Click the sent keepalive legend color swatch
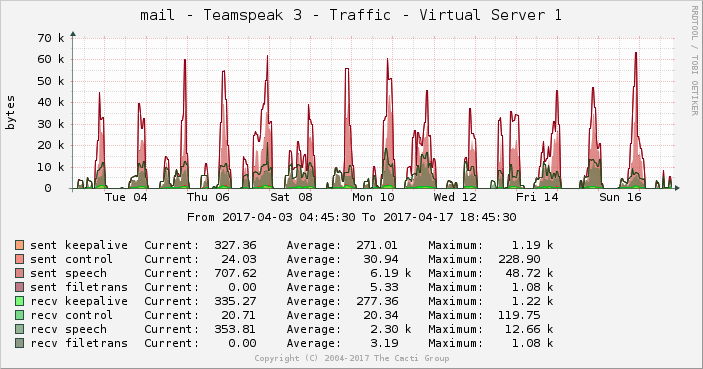Screen dimensions: 703x369 [x=19, y=245]
